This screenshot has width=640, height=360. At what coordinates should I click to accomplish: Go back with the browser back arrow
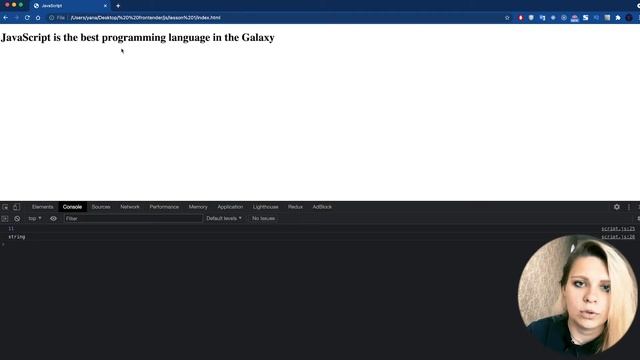click(x=6, y=18)
